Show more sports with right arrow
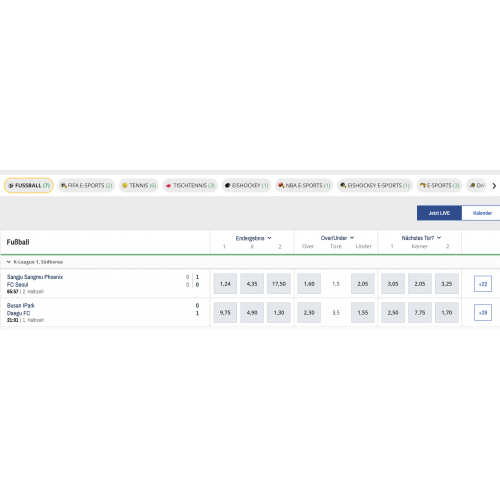This screenshot has height=500, width=500. (x=494, y=186)
